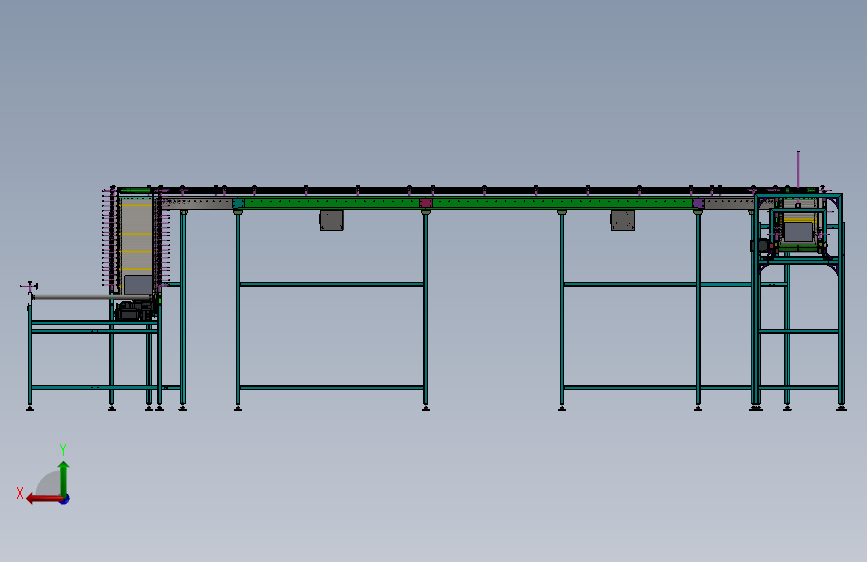Select the purple joint bracket on the conveyor rail
The height and width of the screenshot is (562, 867).
(x=698, y=204)
